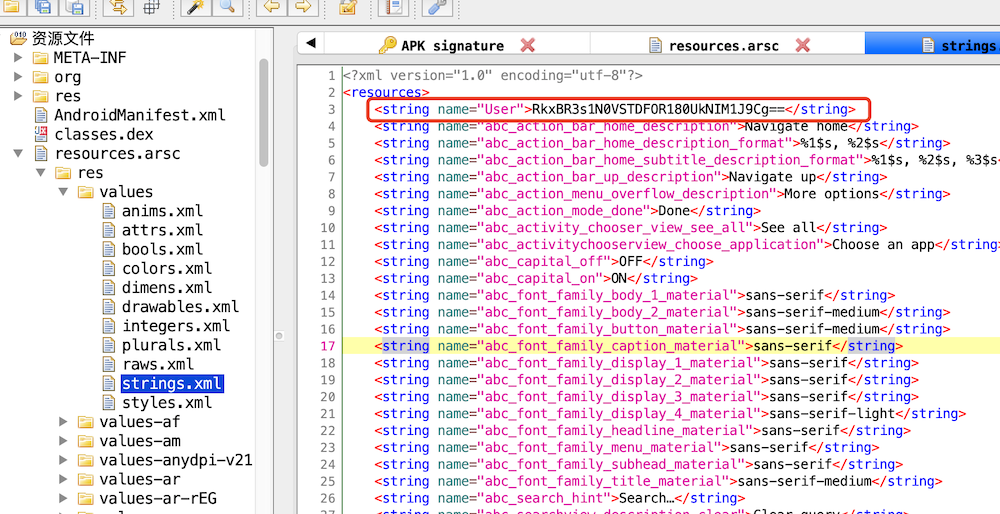The width and height of the screenshot is (1000, 514).
Task: Click the AndroidManifest.xml document icon
Action: point(41,115)
